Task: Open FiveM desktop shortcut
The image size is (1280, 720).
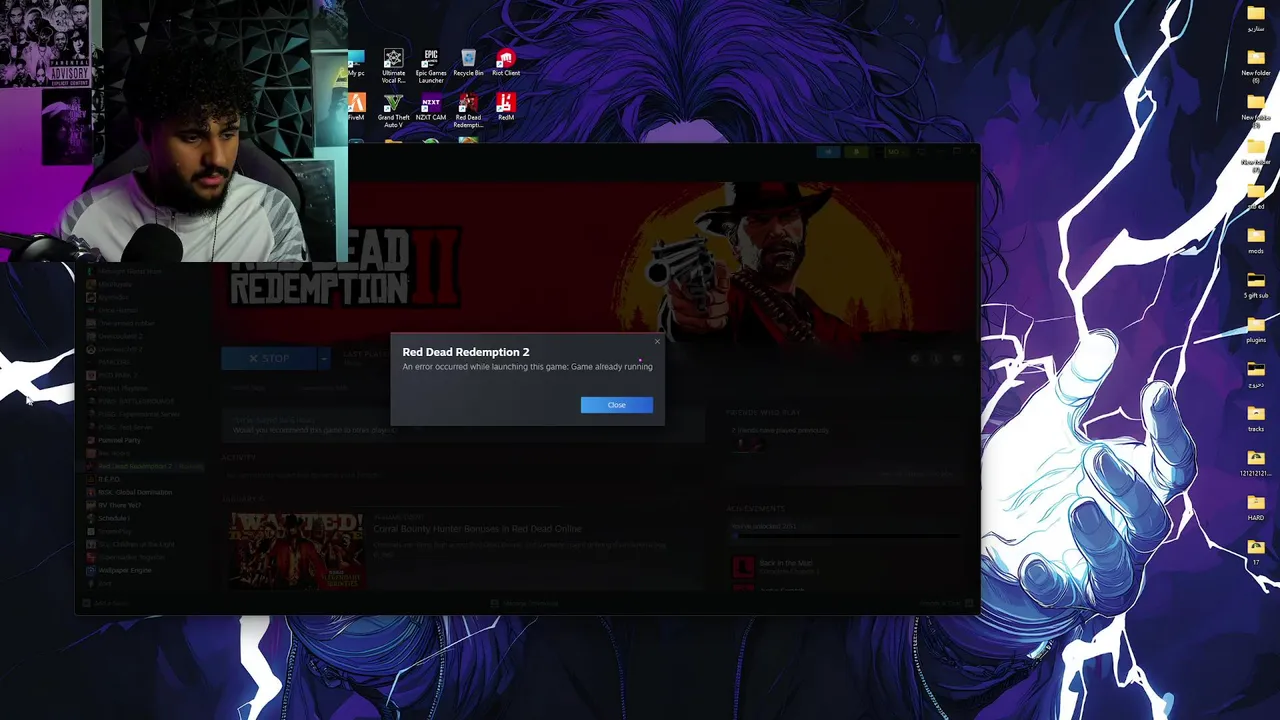Action: point(356,107)
